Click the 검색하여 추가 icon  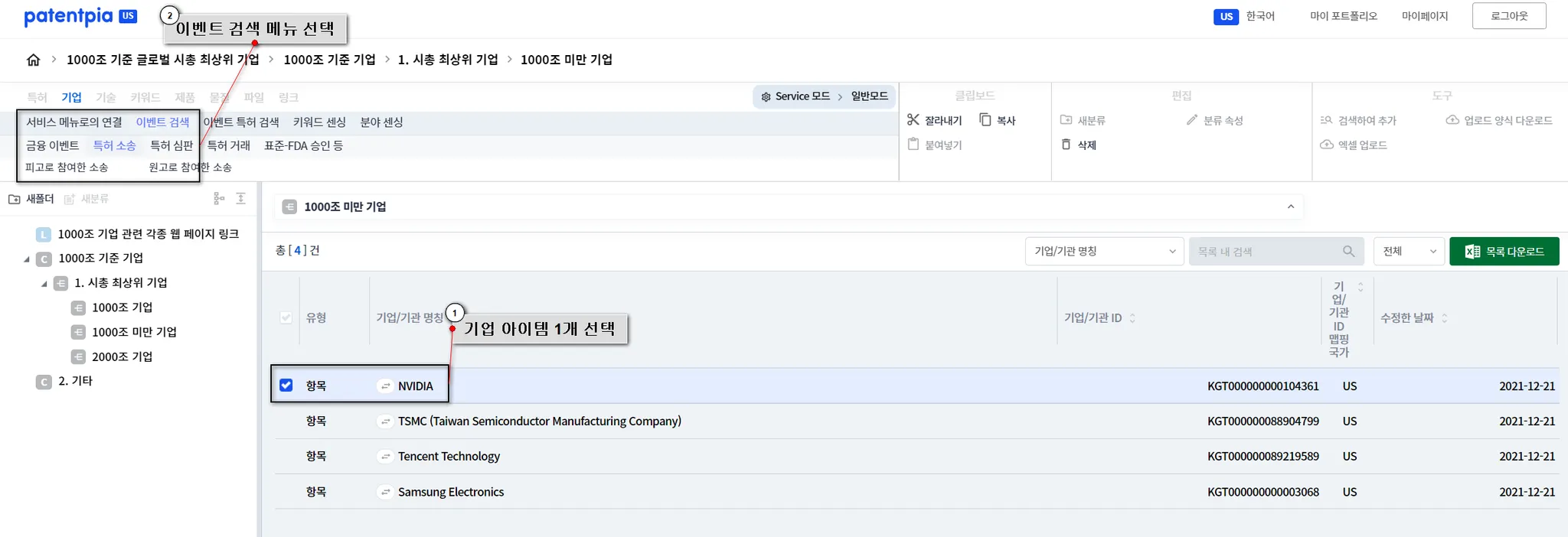pyautogui.click(x=1327, y=120)
